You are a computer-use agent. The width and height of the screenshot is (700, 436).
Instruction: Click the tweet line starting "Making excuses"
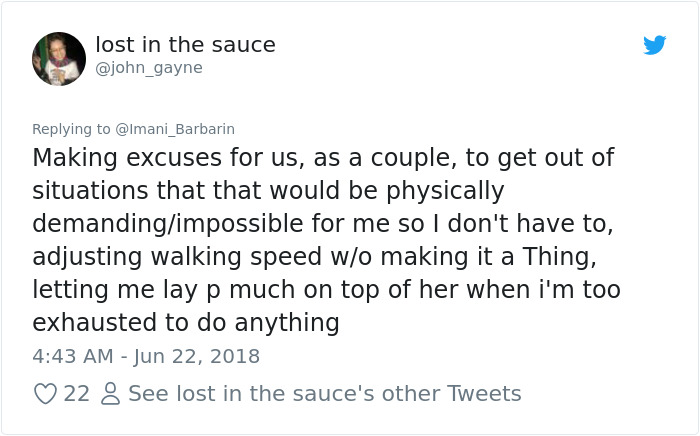pyautogui.click(x=323, y=158)
